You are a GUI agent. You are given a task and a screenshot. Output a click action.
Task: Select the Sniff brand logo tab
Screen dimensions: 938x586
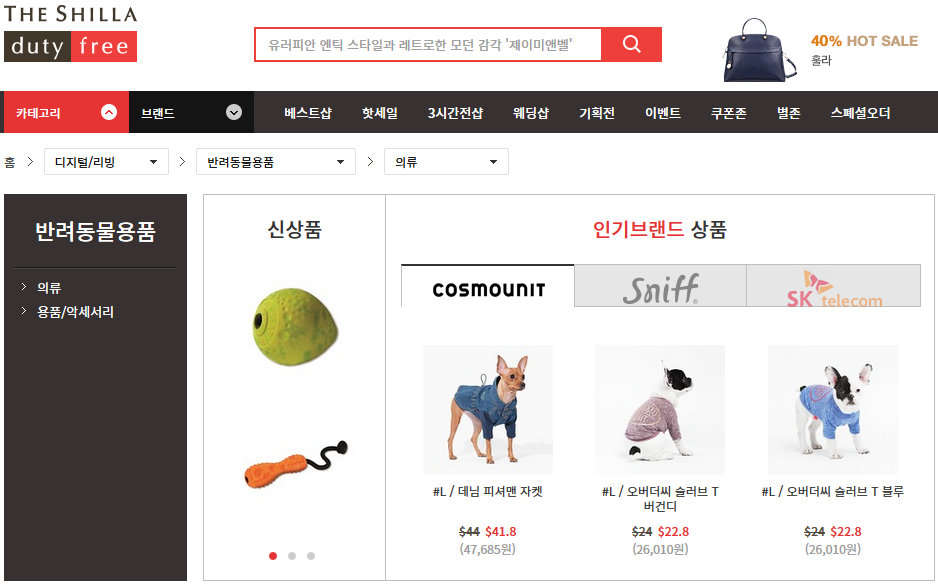[660, 286]
